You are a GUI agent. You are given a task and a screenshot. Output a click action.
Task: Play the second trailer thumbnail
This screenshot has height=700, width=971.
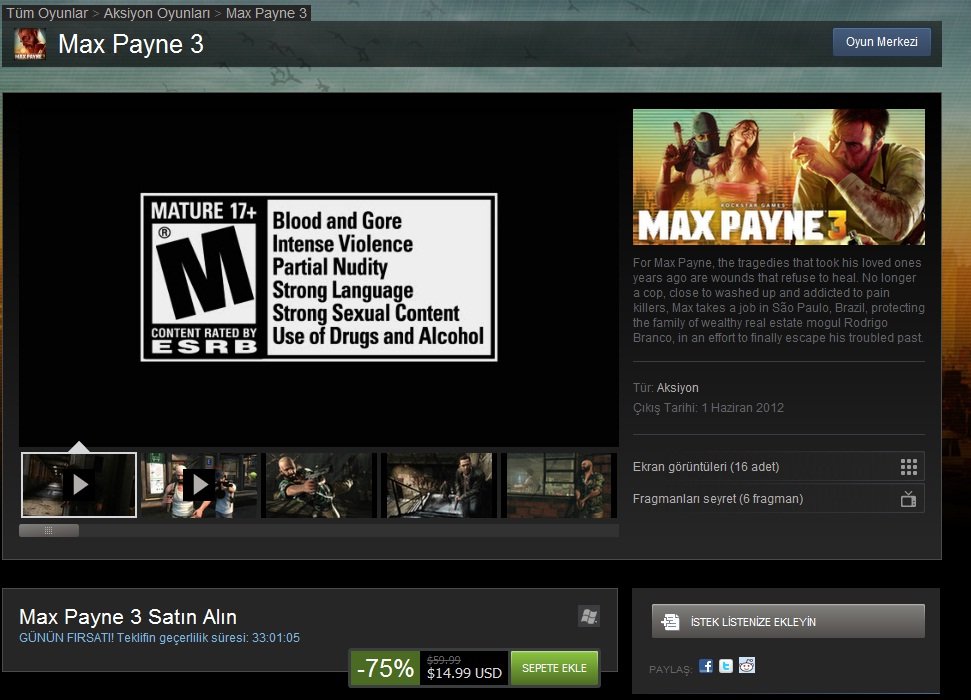pos(199,484)
